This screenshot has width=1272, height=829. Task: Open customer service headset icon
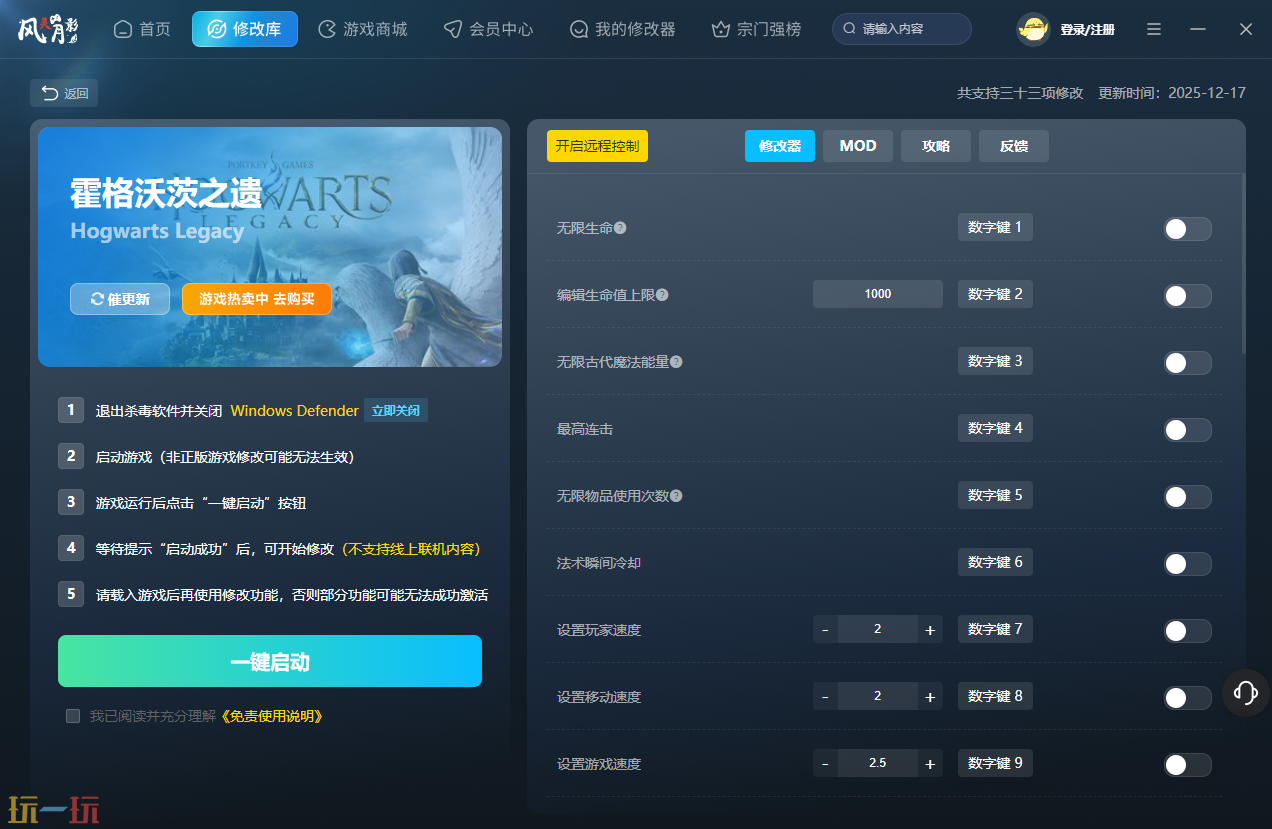point(1246,692)
